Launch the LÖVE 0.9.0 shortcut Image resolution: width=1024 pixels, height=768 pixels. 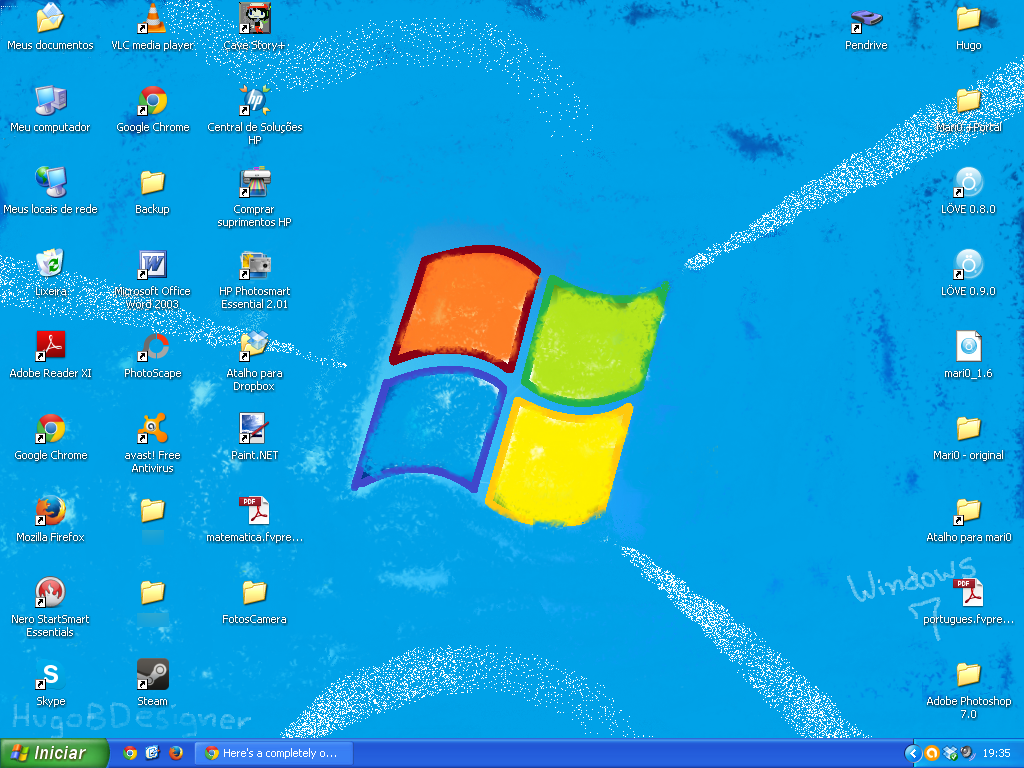pyautogui.click(x=968, y=264)
